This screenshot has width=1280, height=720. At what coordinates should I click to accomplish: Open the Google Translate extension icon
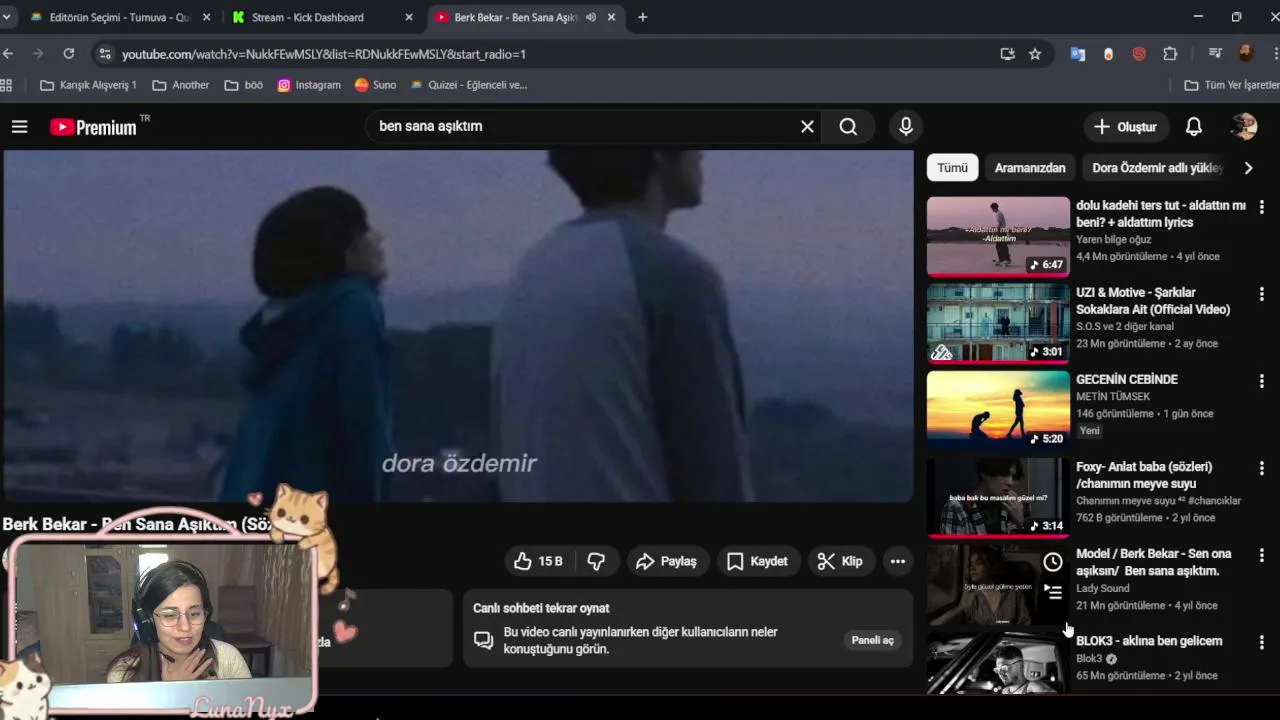click(x=1078, y=54)
